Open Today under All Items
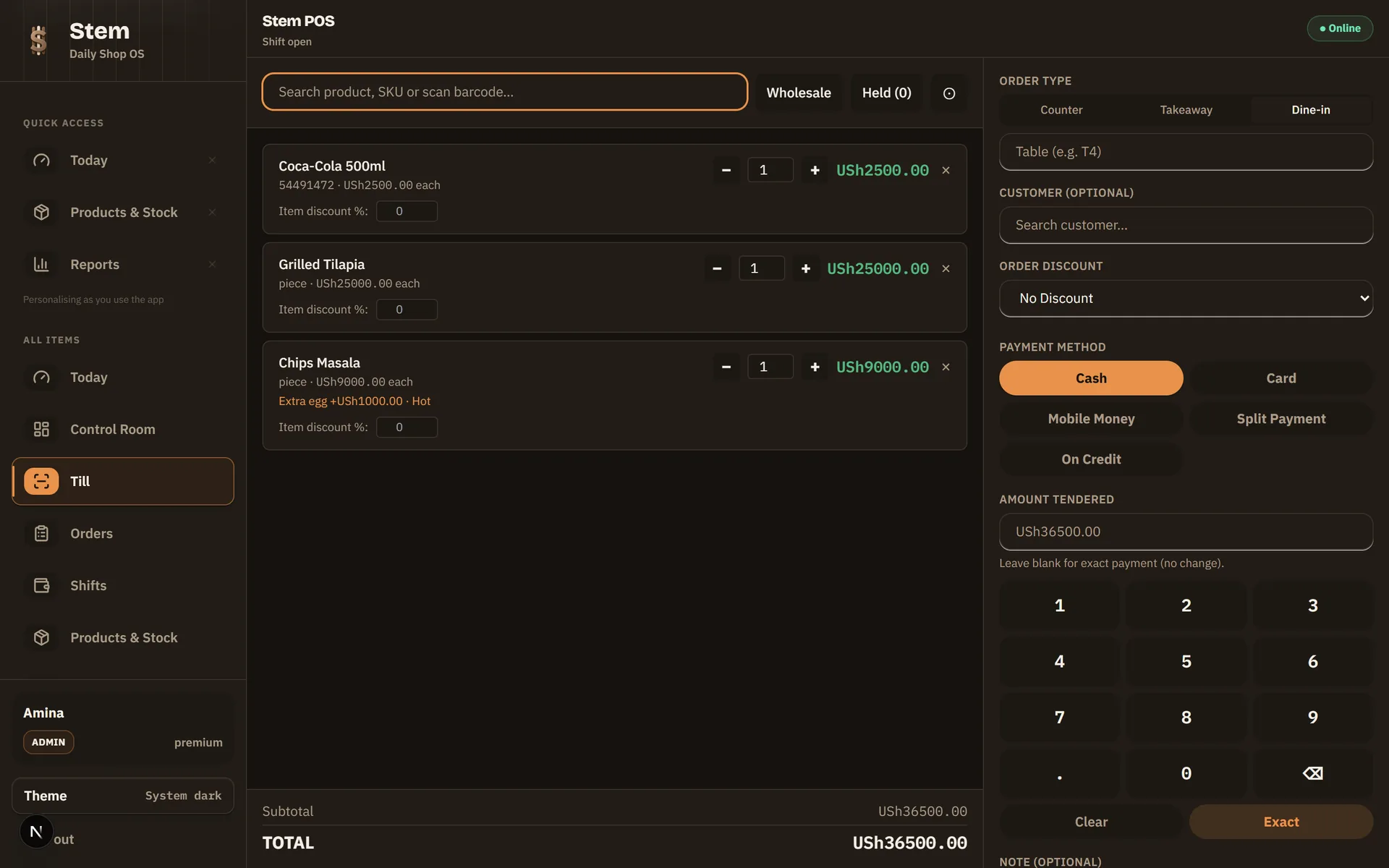Screen dimensions: 1389x868 point(123,378)
